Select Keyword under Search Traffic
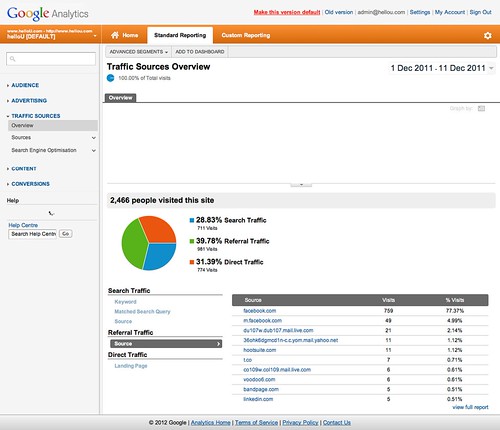 (125, 302)
